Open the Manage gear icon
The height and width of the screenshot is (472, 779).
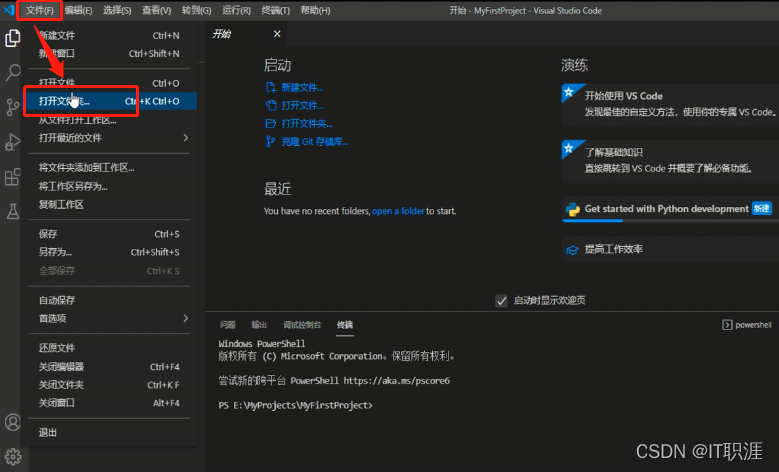tap(12, 456)
